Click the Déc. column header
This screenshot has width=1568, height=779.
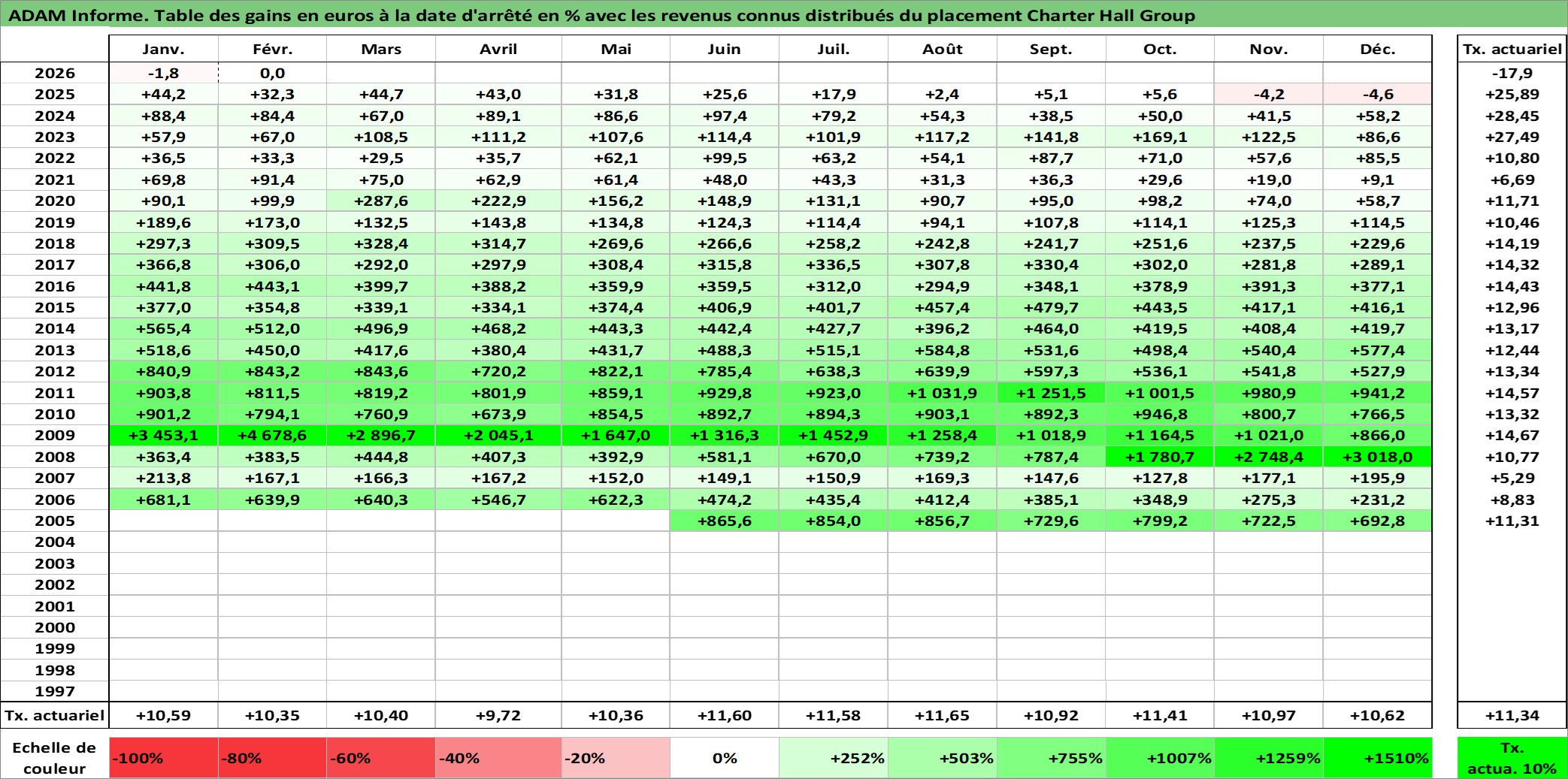pyautogui.click(x=1377, y=49)
